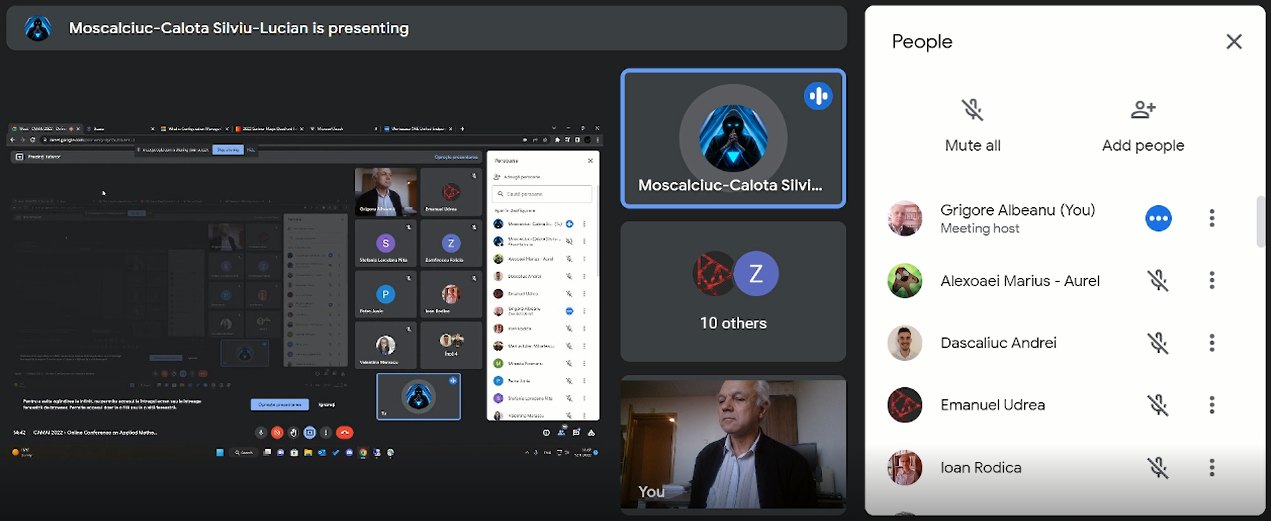Select the Moscalciuc-Calota Silviu video tile

point(733,138)
